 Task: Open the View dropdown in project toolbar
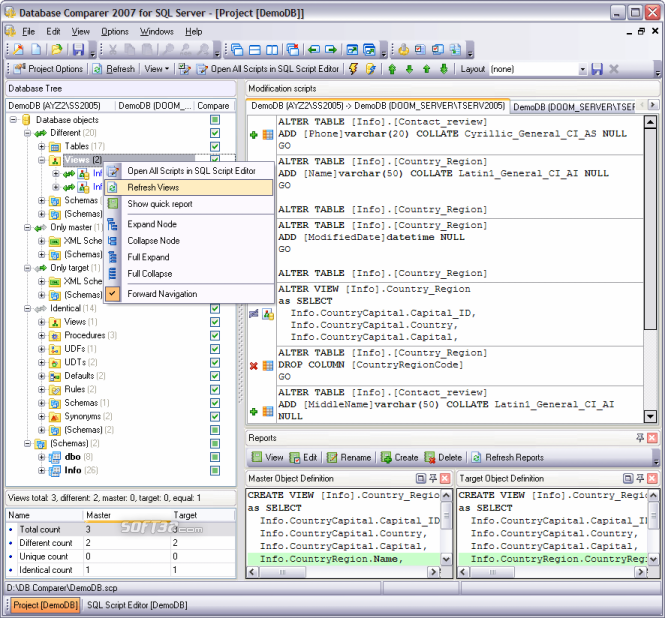tap(156, 69)
